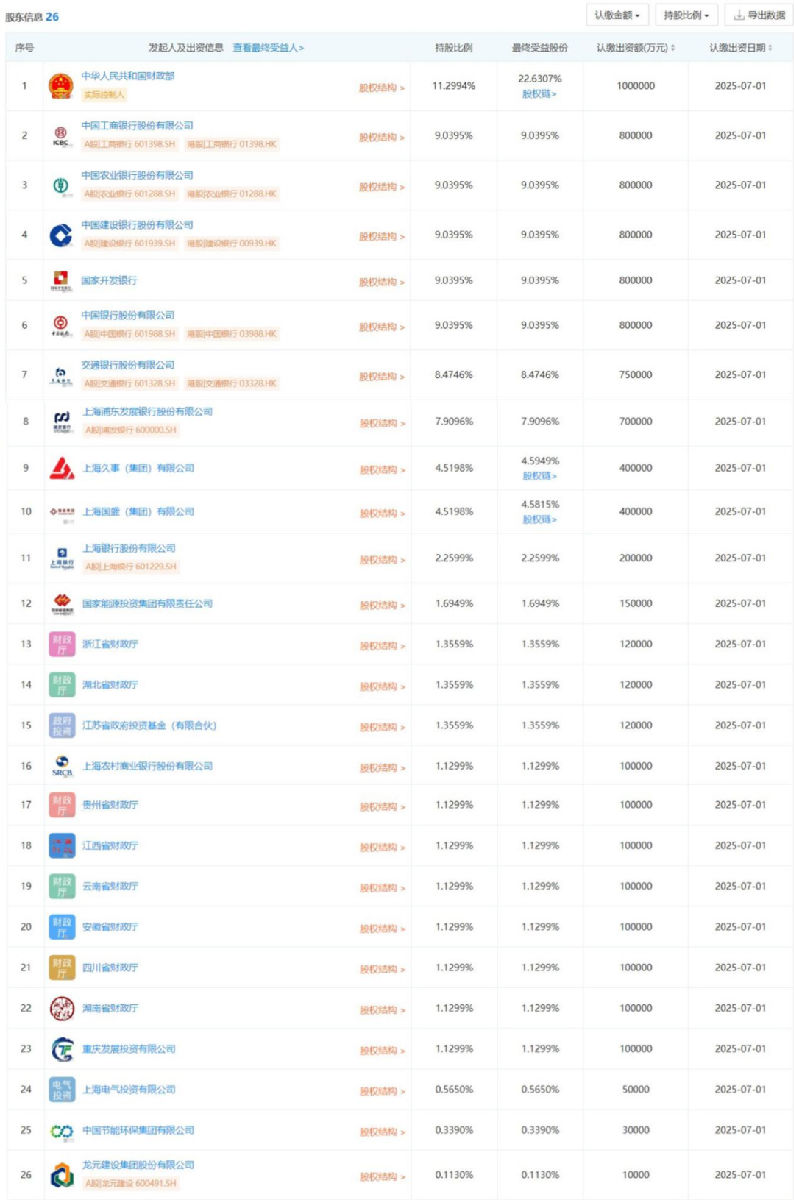This screenshot has width=794, height=1200.
Task: Click the 贵州省财政厅 red icon
Action: click(62, 806)
